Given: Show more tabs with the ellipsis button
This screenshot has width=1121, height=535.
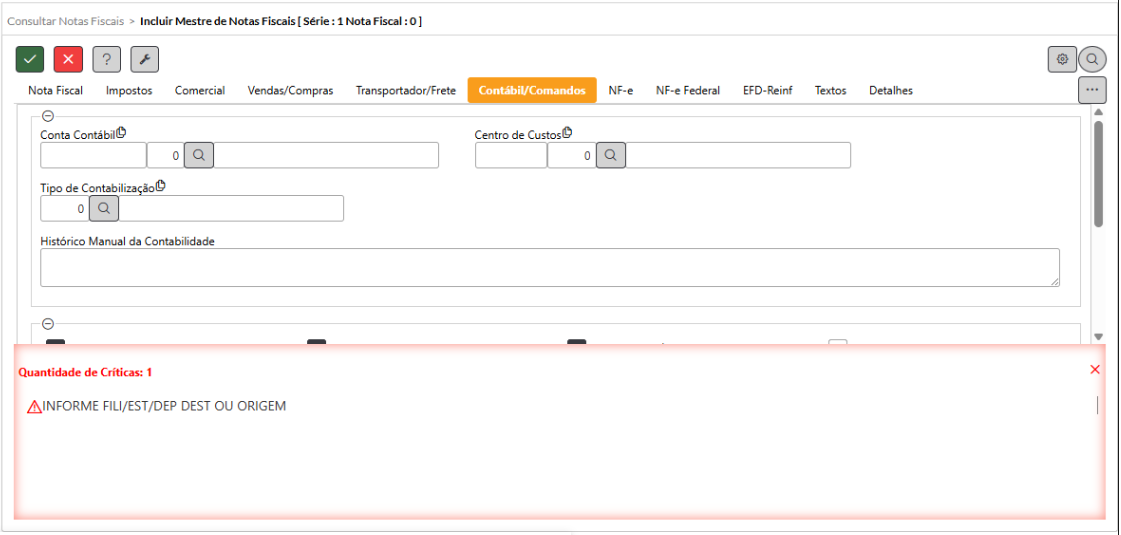Looking at the screenshot, I should (1091, 90).
